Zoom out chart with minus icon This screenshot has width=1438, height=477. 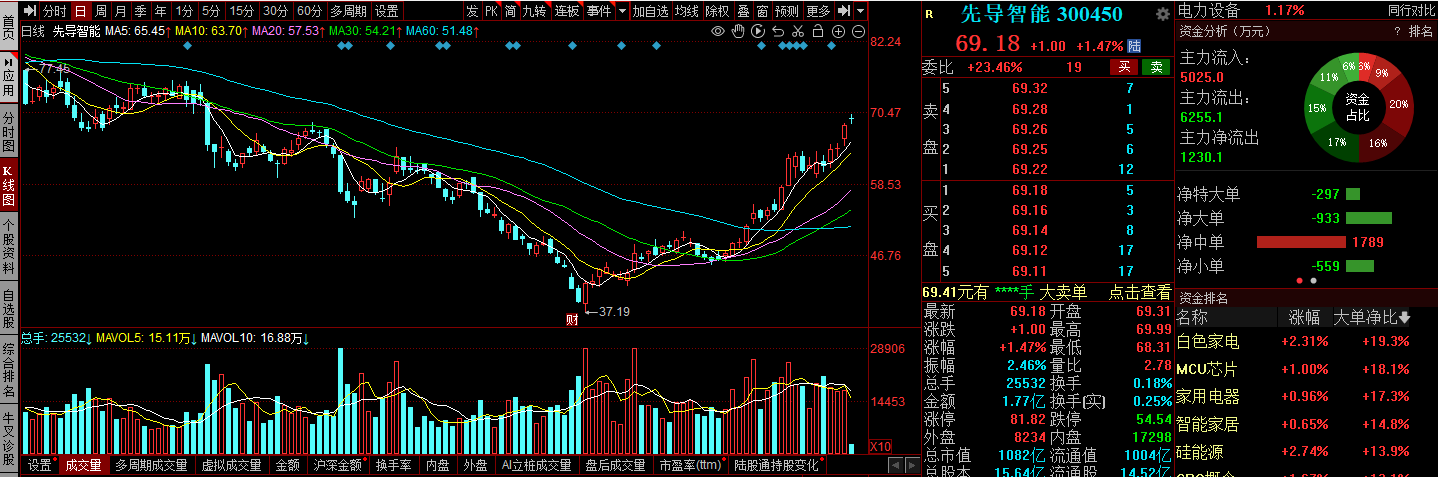click(x=858, y=32)
